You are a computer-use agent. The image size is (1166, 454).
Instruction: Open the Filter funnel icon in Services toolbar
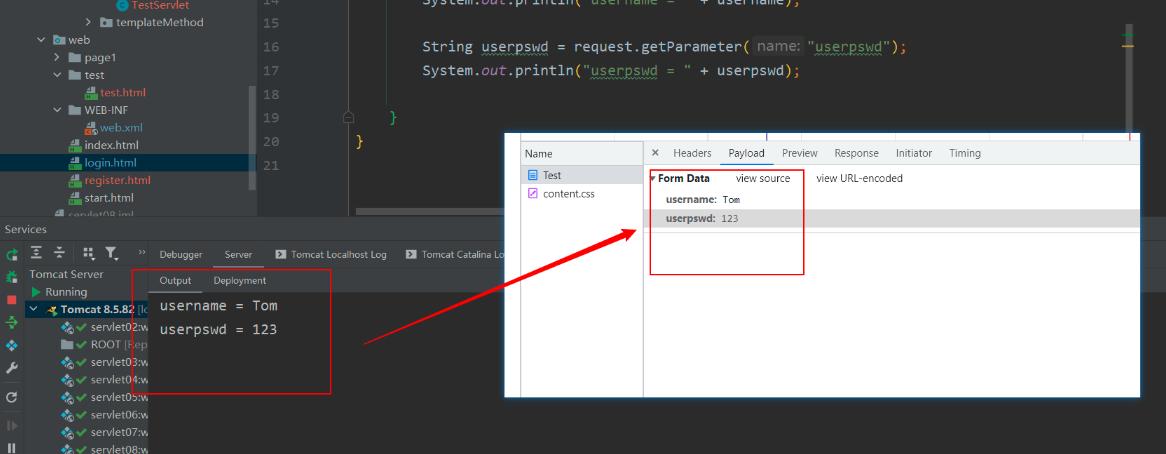pyautogui.click(x=111, y=253)
